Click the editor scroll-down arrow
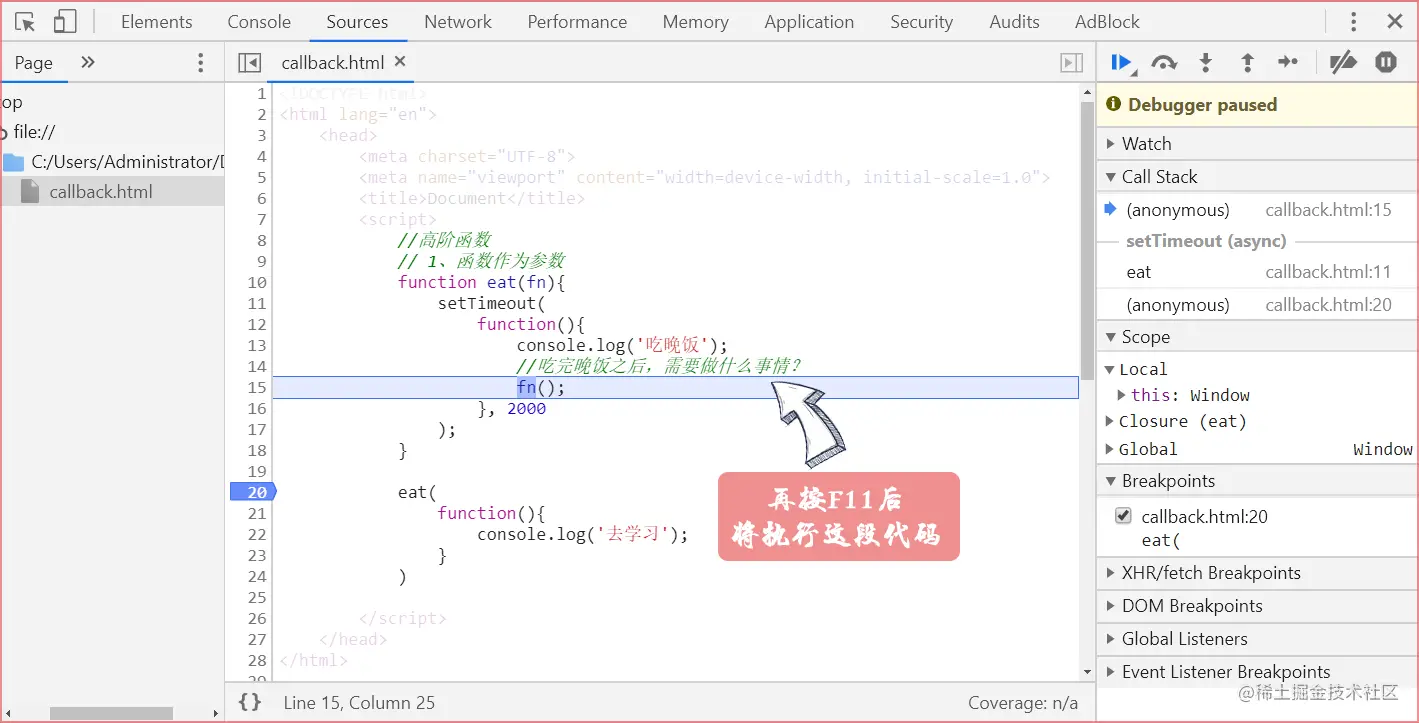 click(1087, 672)
